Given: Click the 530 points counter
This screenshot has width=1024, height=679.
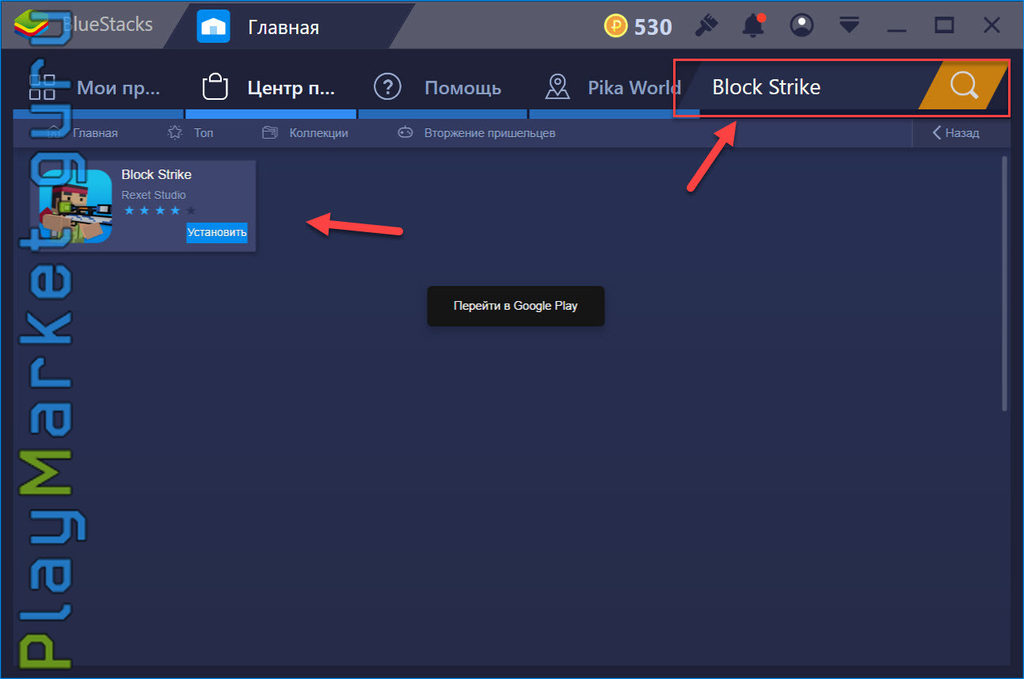Looking at the screenshot, I should coord(653,27).
